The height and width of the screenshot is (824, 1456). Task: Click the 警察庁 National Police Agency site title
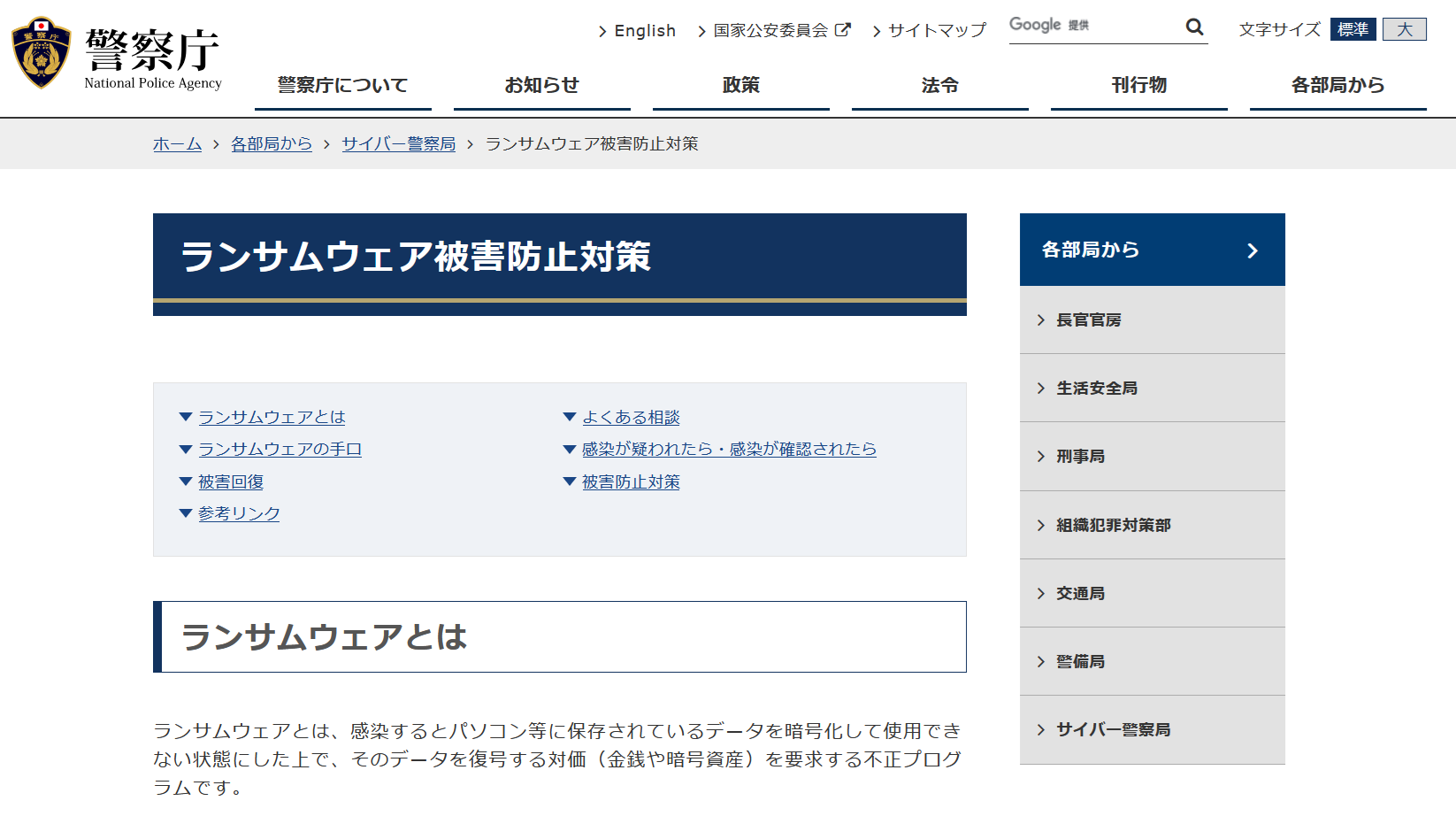tap(153, 58)
